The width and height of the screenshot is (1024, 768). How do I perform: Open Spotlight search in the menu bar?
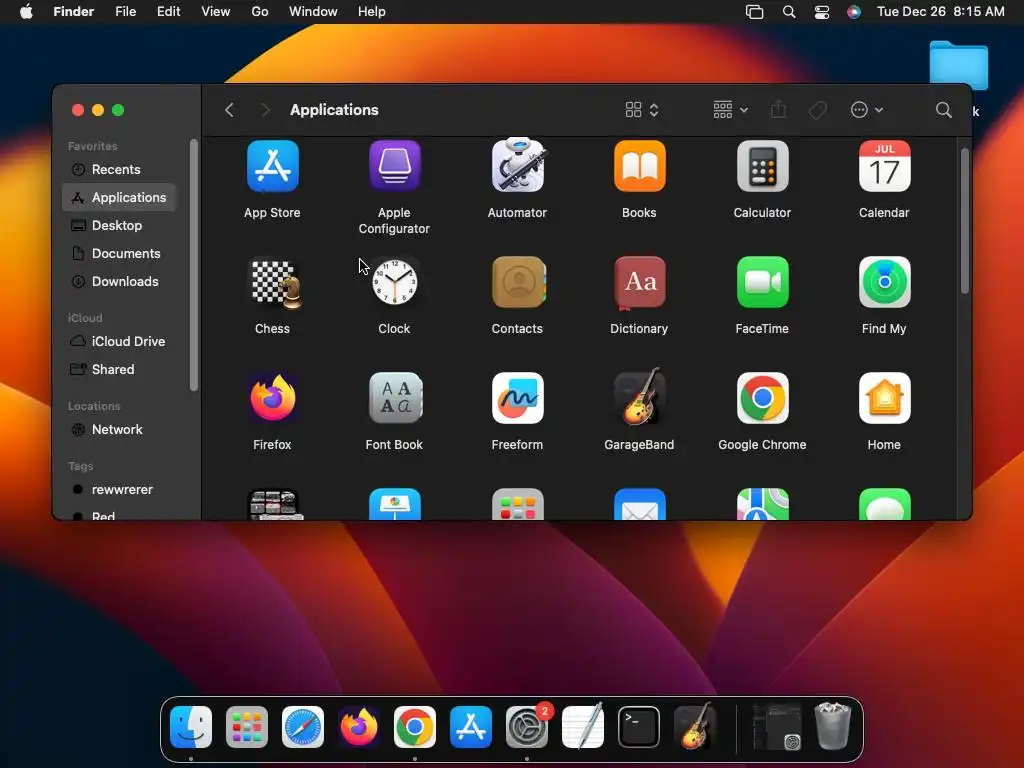789,12
